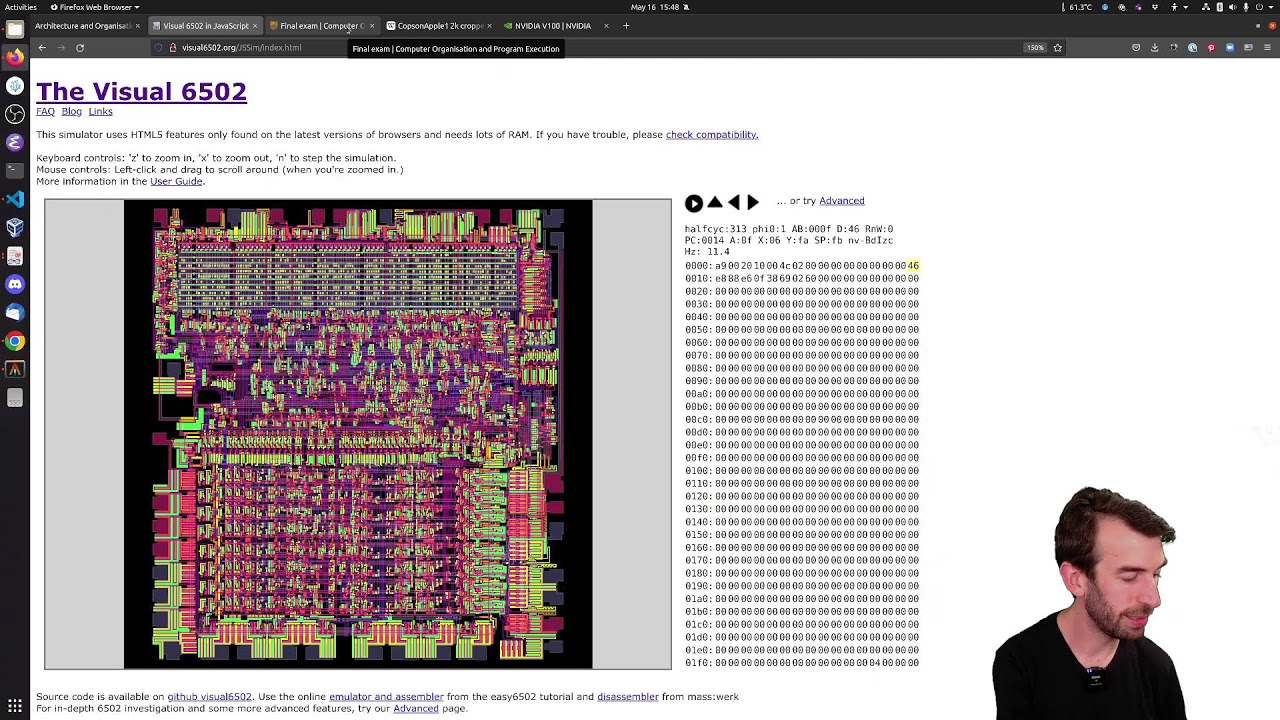The width and height of the screenshot is (1280, 720).
Task: Click the 61.3°C temperature indicator
Action: point(1078,7)
